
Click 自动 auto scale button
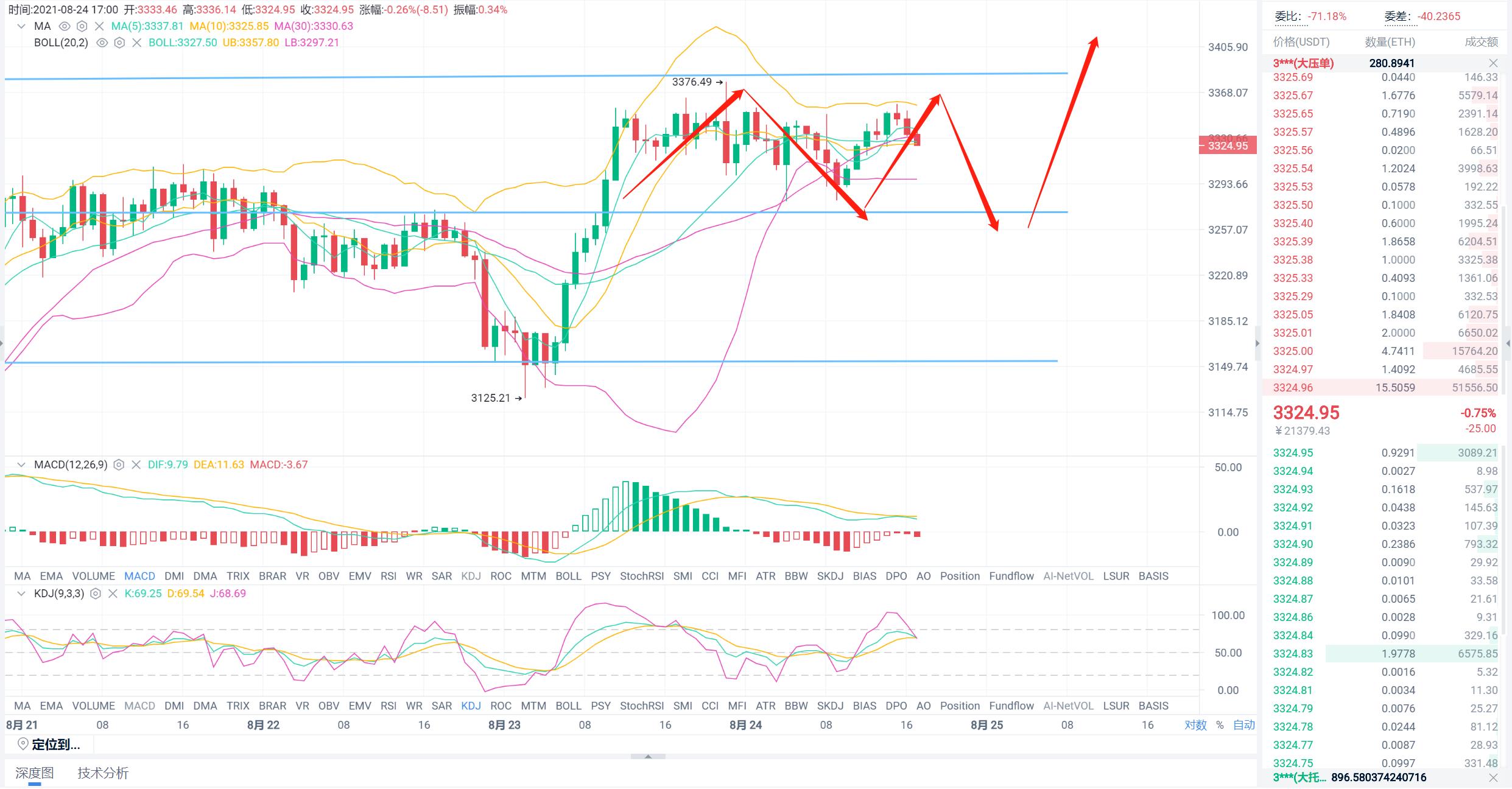[x=1243, y=725]
